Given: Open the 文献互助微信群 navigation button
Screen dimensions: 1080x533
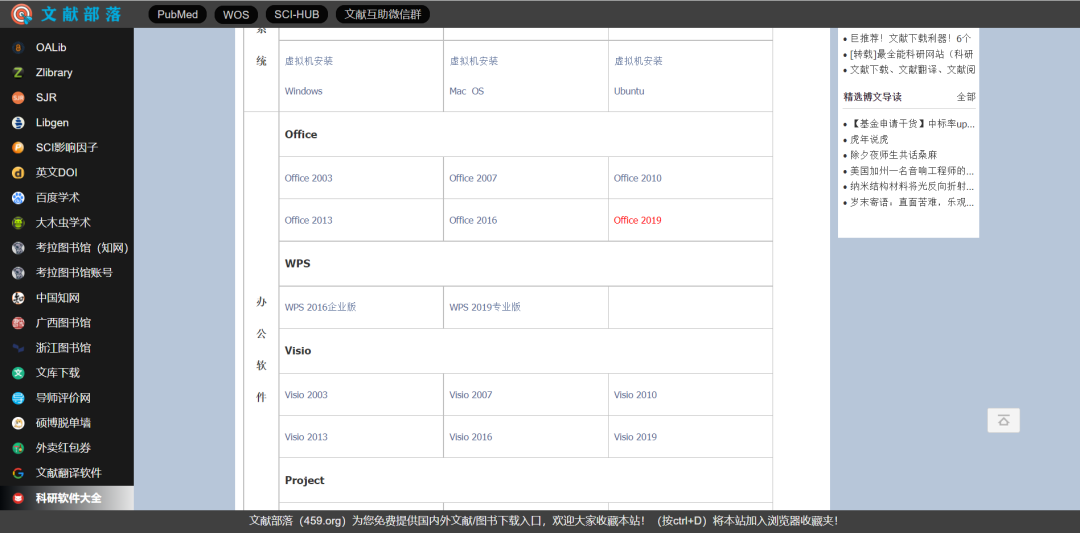Looking at the screenshot, I should click(383, 14).
